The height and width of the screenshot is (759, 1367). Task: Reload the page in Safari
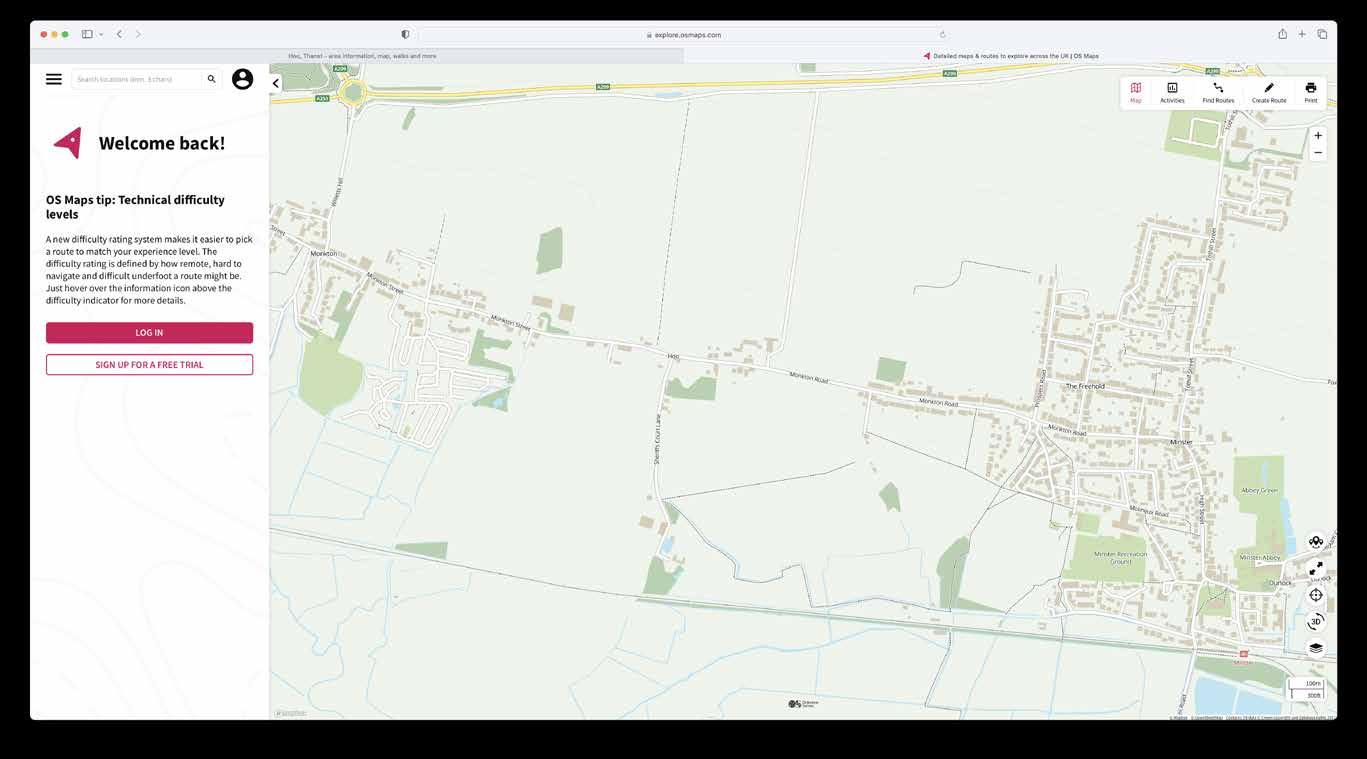pyautogui.click(x=942, y=34)
